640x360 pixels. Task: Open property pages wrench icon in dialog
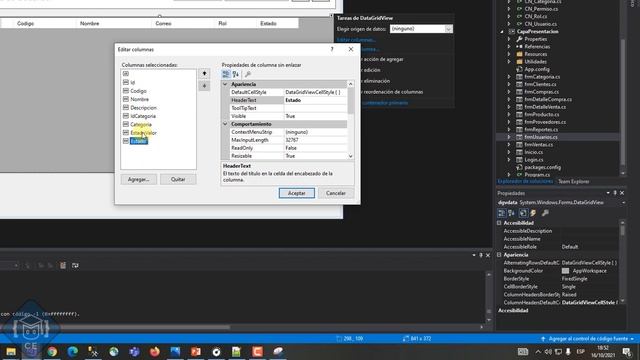pyautogui.click(x=248, y=74)
